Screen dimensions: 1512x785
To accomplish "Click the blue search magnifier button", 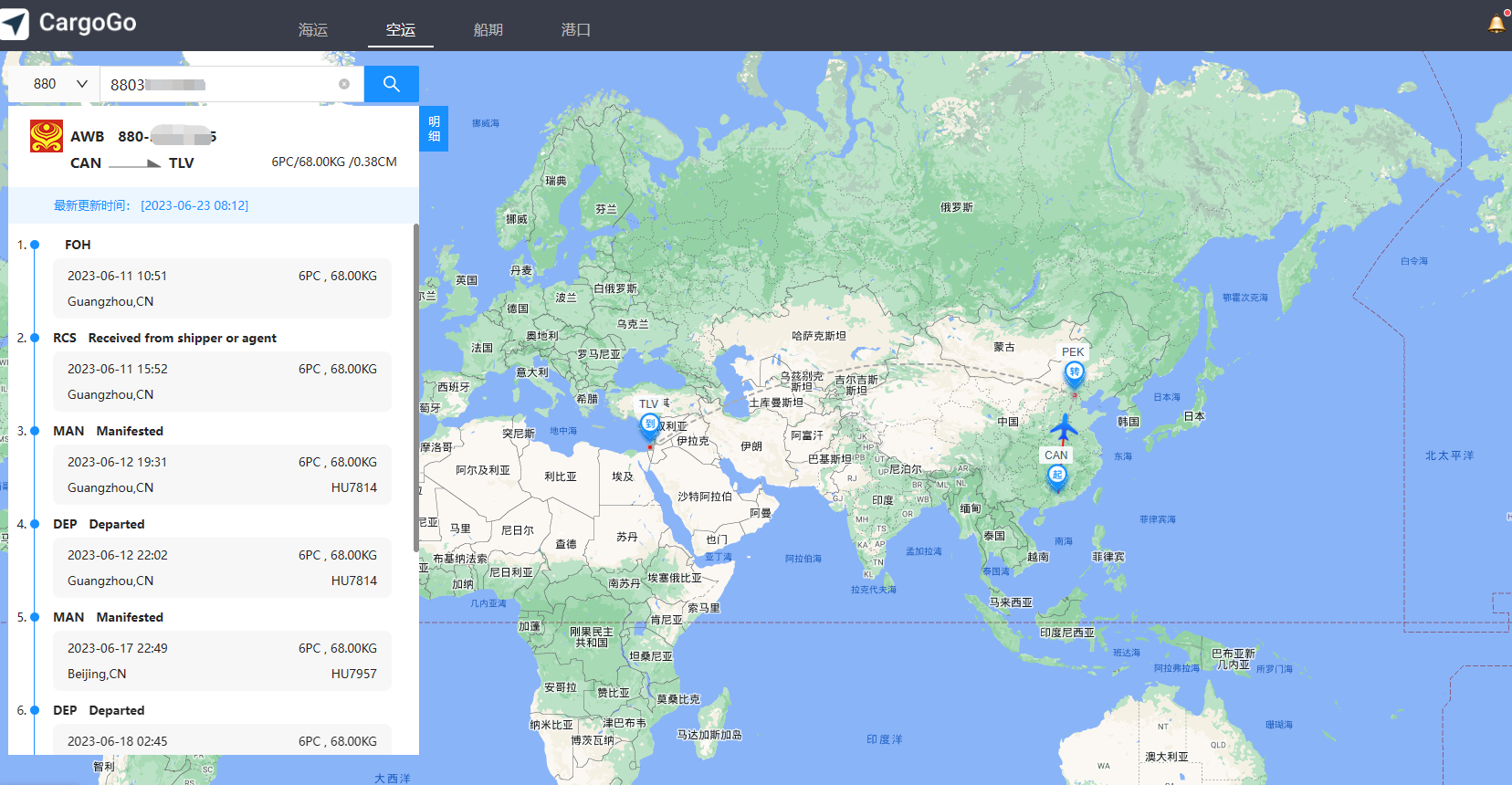I will (x=392, y=84).
